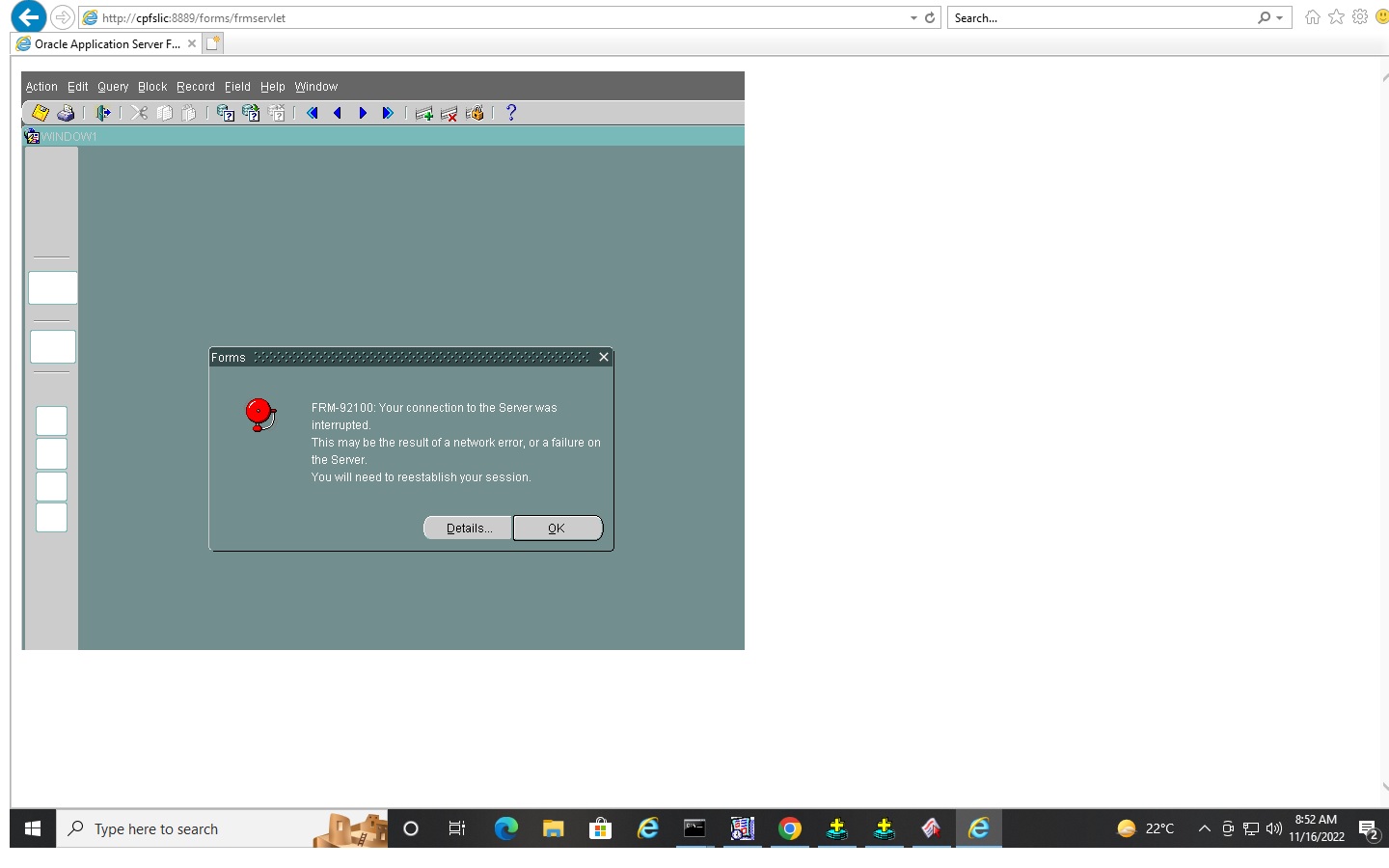Click the Execute Query toolbar icon
Viewport: 1389px width, 868px height.
pos(251,113)
